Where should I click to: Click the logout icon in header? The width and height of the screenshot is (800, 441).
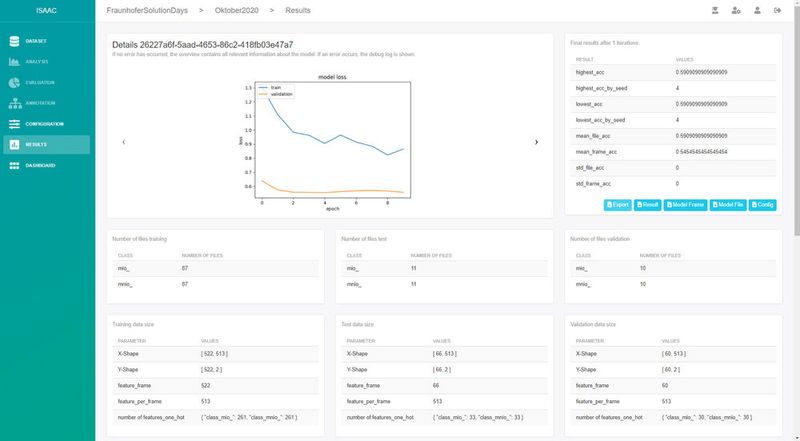777,11
